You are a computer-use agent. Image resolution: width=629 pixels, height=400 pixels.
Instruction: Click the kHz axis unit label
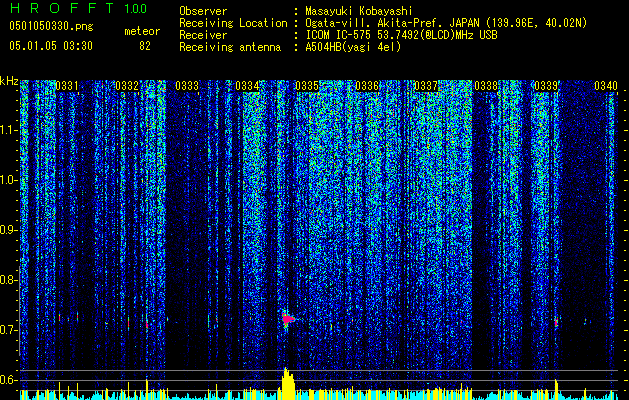(9, 81)
